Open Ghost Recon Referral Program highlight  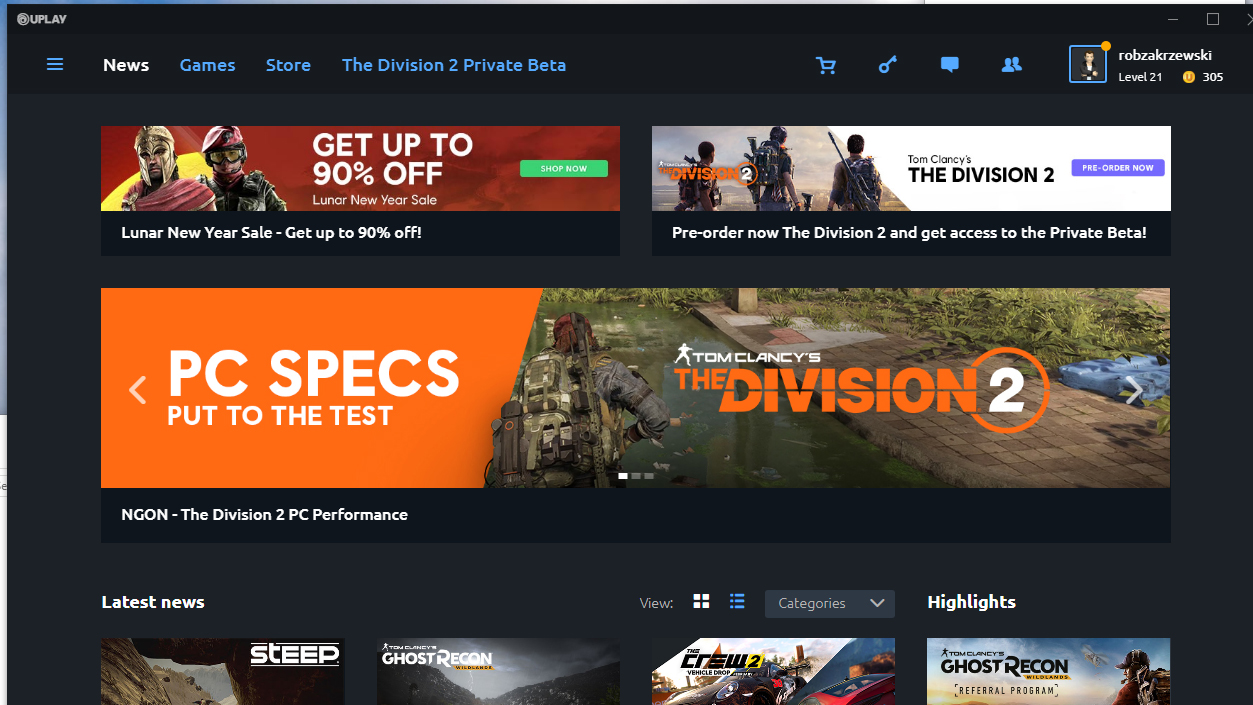coord(1048,671)
